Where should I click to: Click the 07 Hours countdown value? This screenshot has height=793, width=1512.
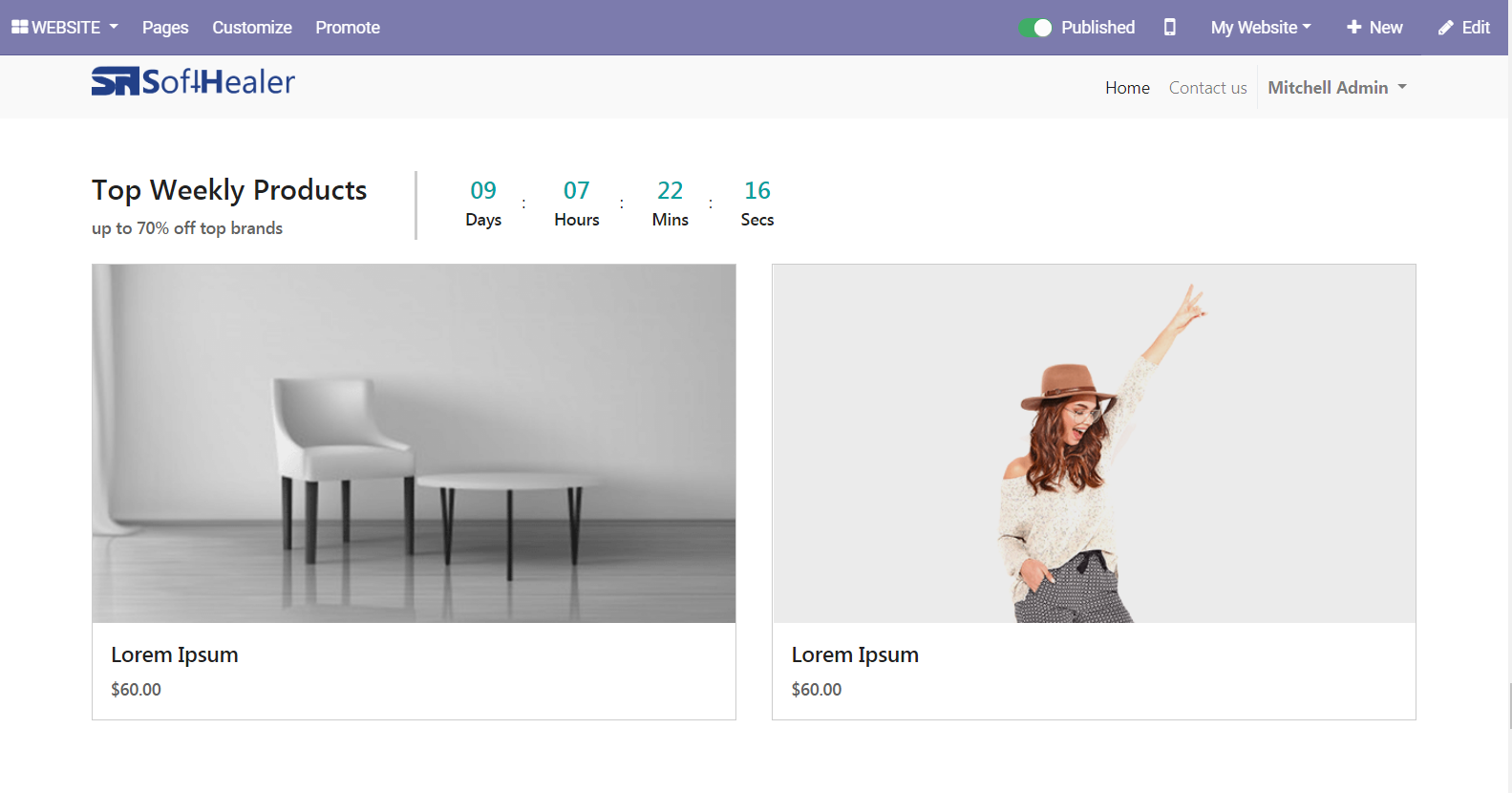[577, 190]
